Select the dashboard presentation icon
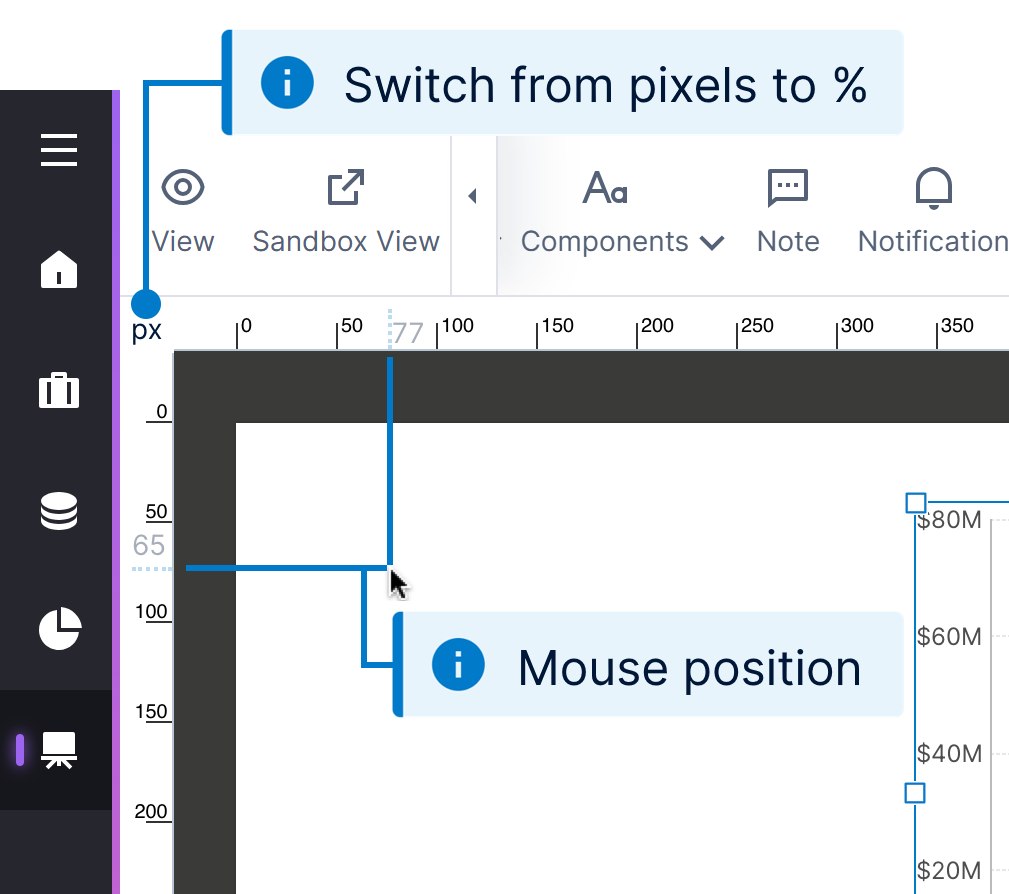 tap(59, 749)
